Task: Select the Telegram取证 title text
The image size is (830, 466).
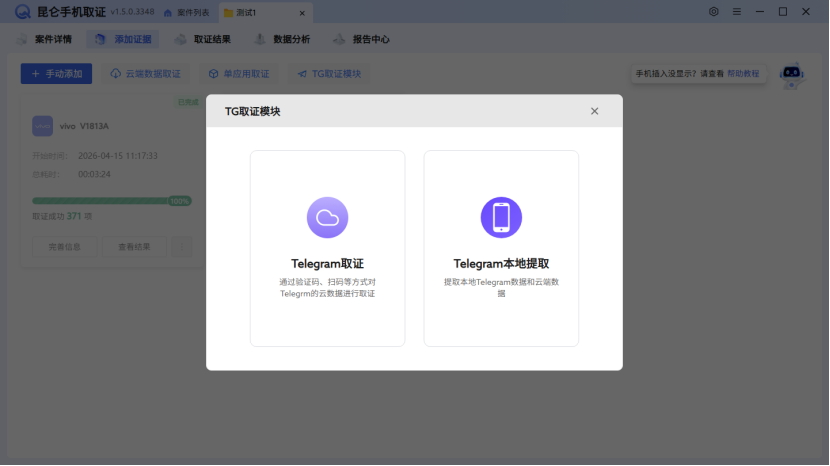Action: click(x=327, y=264)
